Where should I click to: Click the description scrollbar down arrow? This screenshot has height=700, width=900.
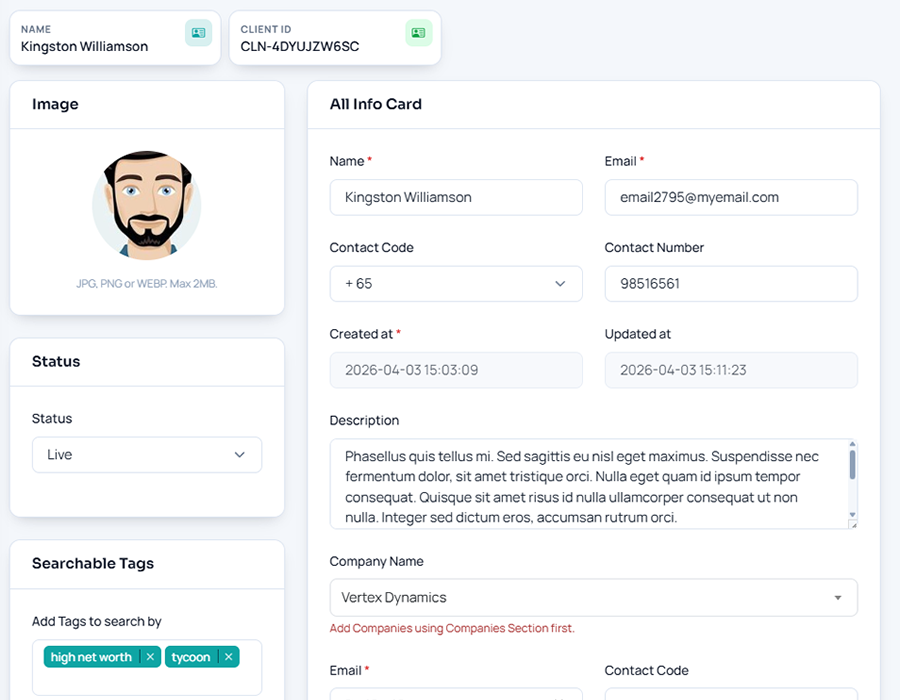click(x=852, y=515)
